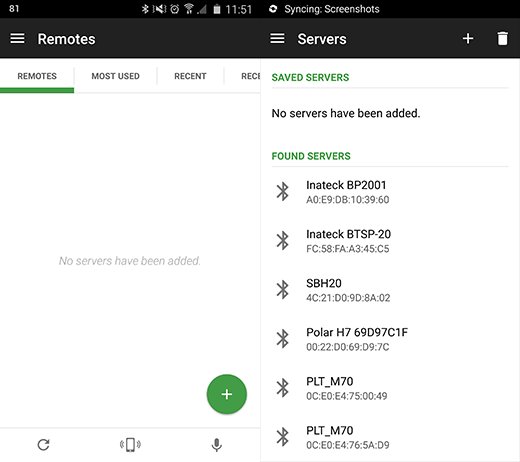
Task: Tap the trash can delete icon
Action: pyautogui.click(x=503, y=39)
